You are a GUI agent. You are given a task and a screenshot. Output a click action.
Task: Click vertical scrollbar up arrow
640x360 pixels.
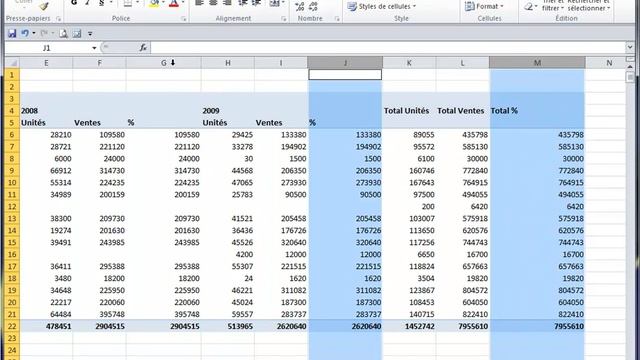tap(630, 66)
